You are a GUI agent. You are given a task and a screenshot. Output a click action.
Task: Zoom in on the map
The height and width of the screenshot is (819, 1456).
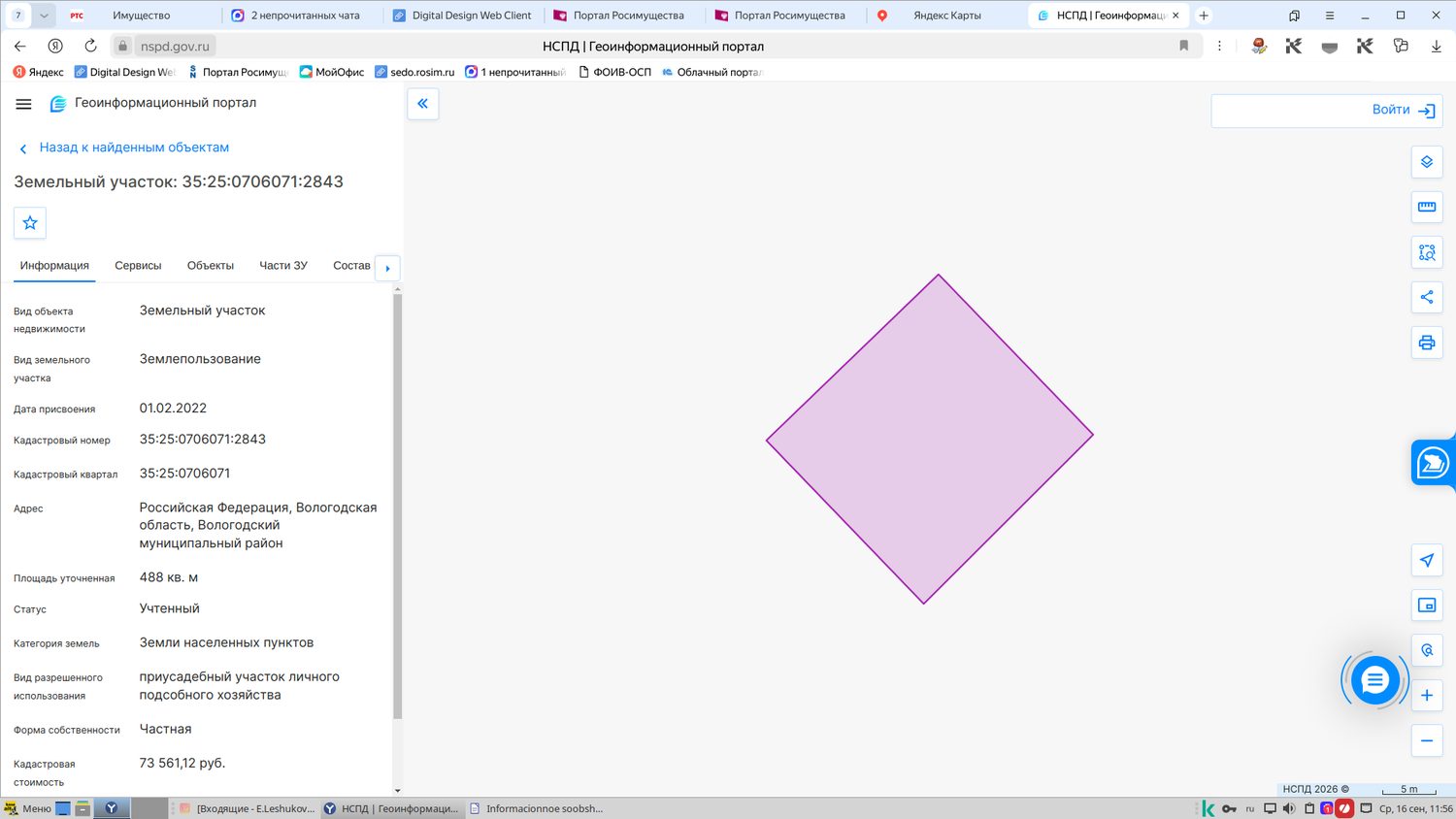(1426, 696)
